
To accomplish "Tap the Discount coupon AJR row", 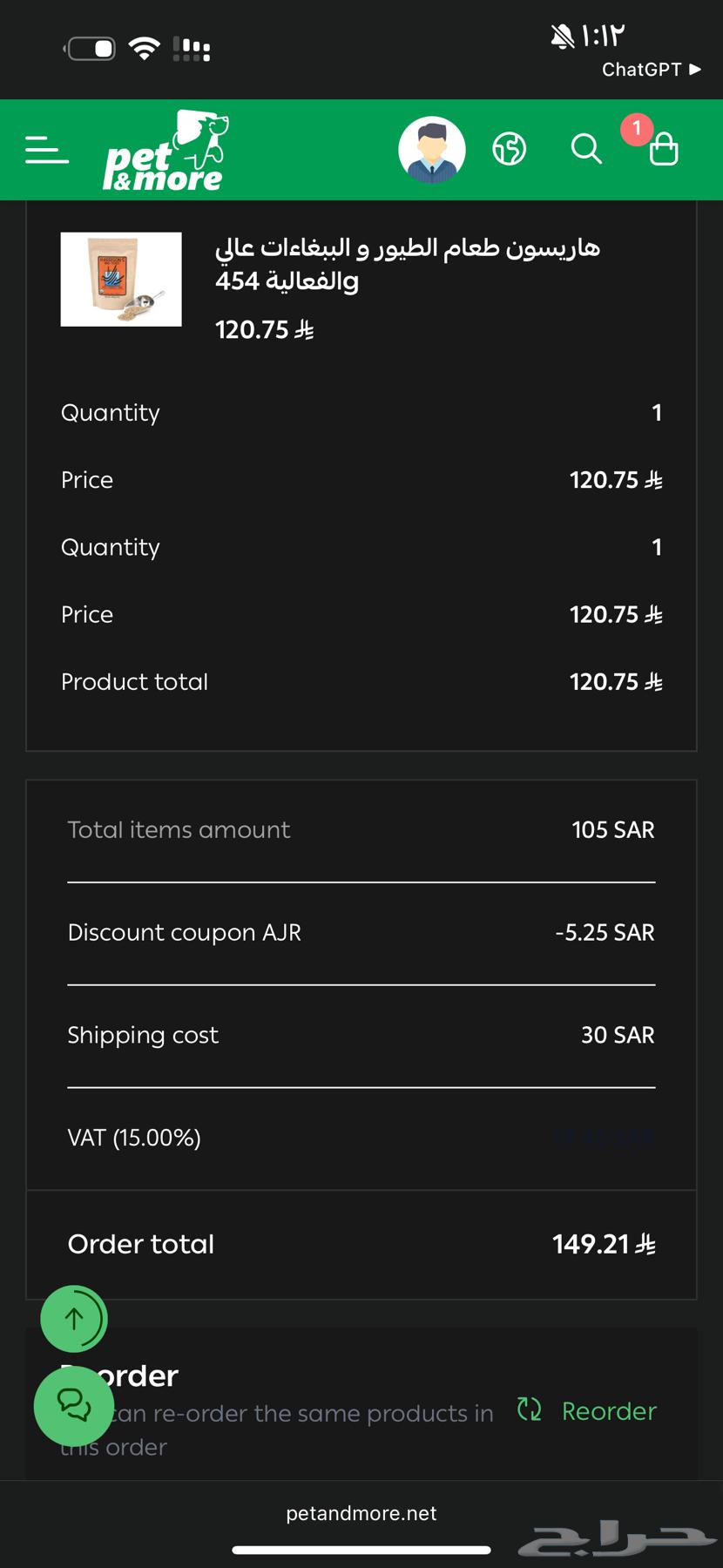I will point(361,933).
